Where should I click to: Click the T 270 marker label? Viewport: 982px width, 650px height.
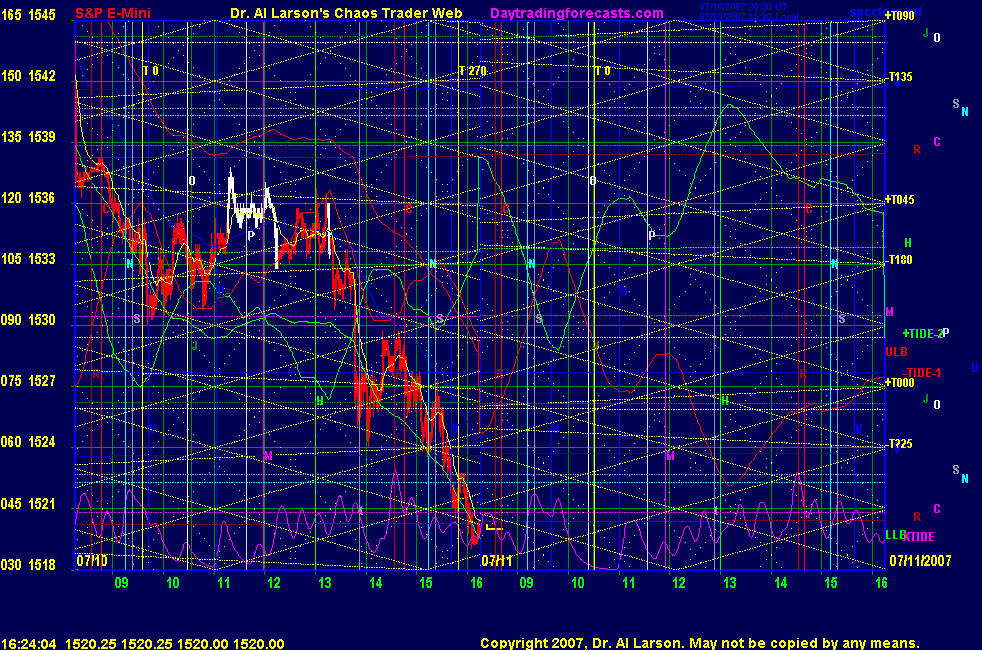(x=472, y=71)
